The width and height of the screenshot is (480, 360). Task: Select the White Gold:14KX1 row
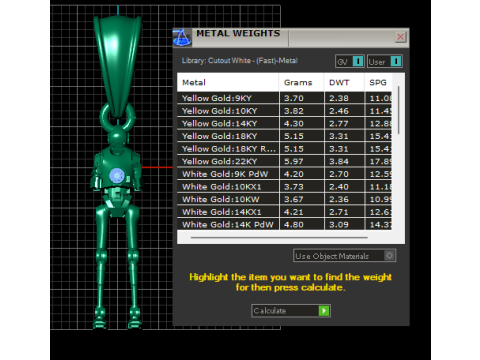pos(284,212)
